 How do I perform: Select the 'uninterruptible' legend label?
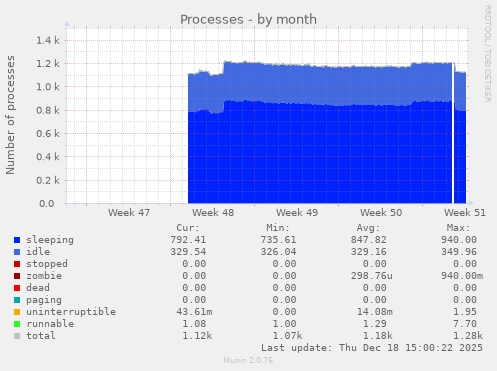click(71, 312)
